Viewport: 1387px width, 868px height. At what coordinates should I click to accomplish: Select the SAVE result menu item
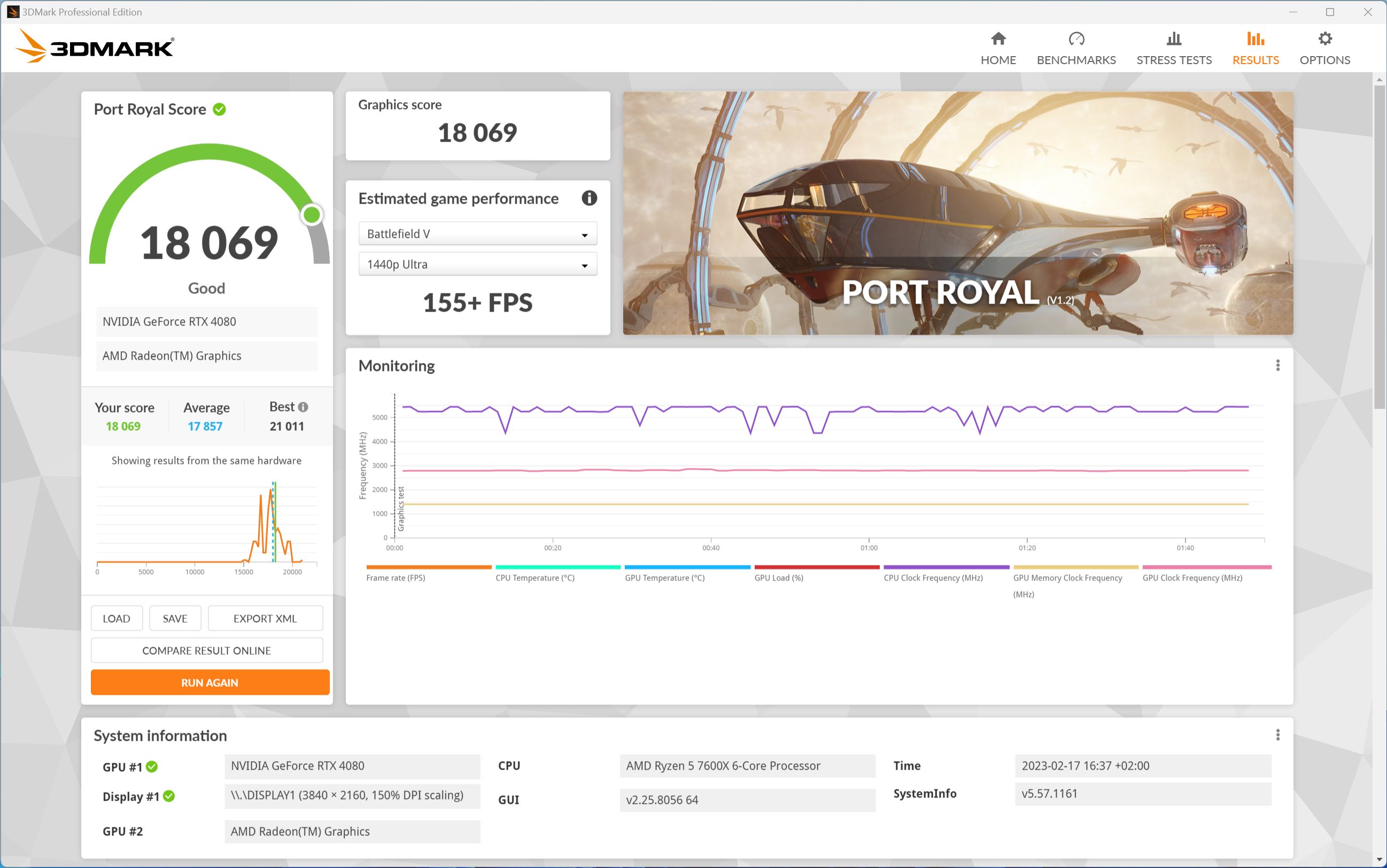[175, 618]
